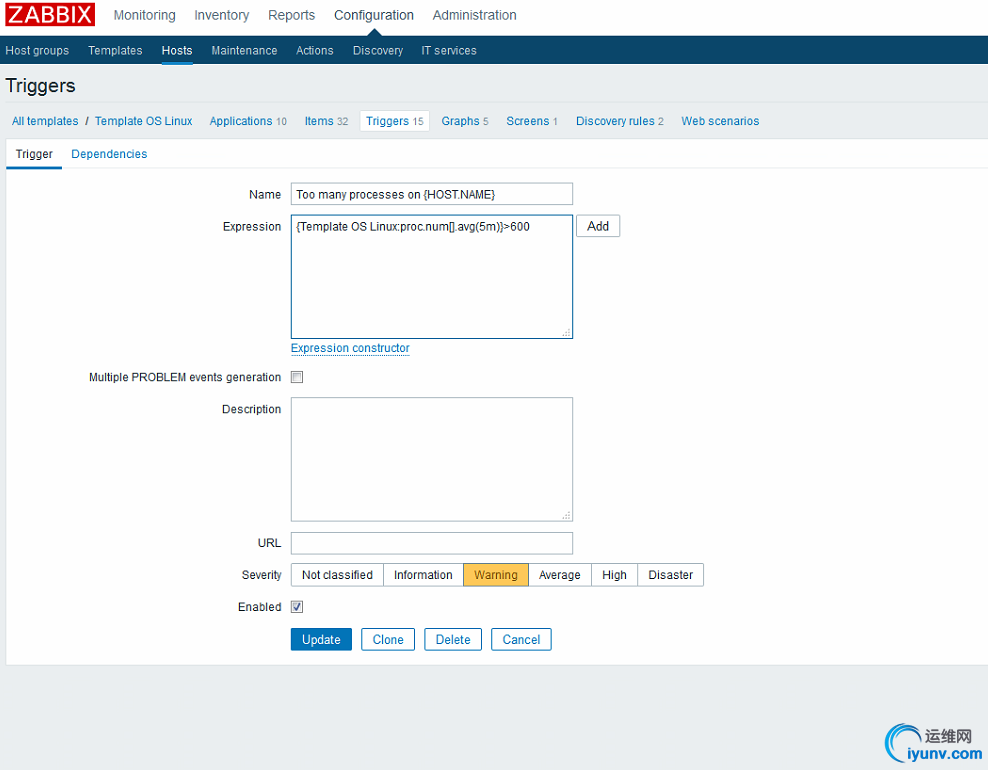
Task: Click the Clone button
Action: pyautogui.click(x=388, y=640)
